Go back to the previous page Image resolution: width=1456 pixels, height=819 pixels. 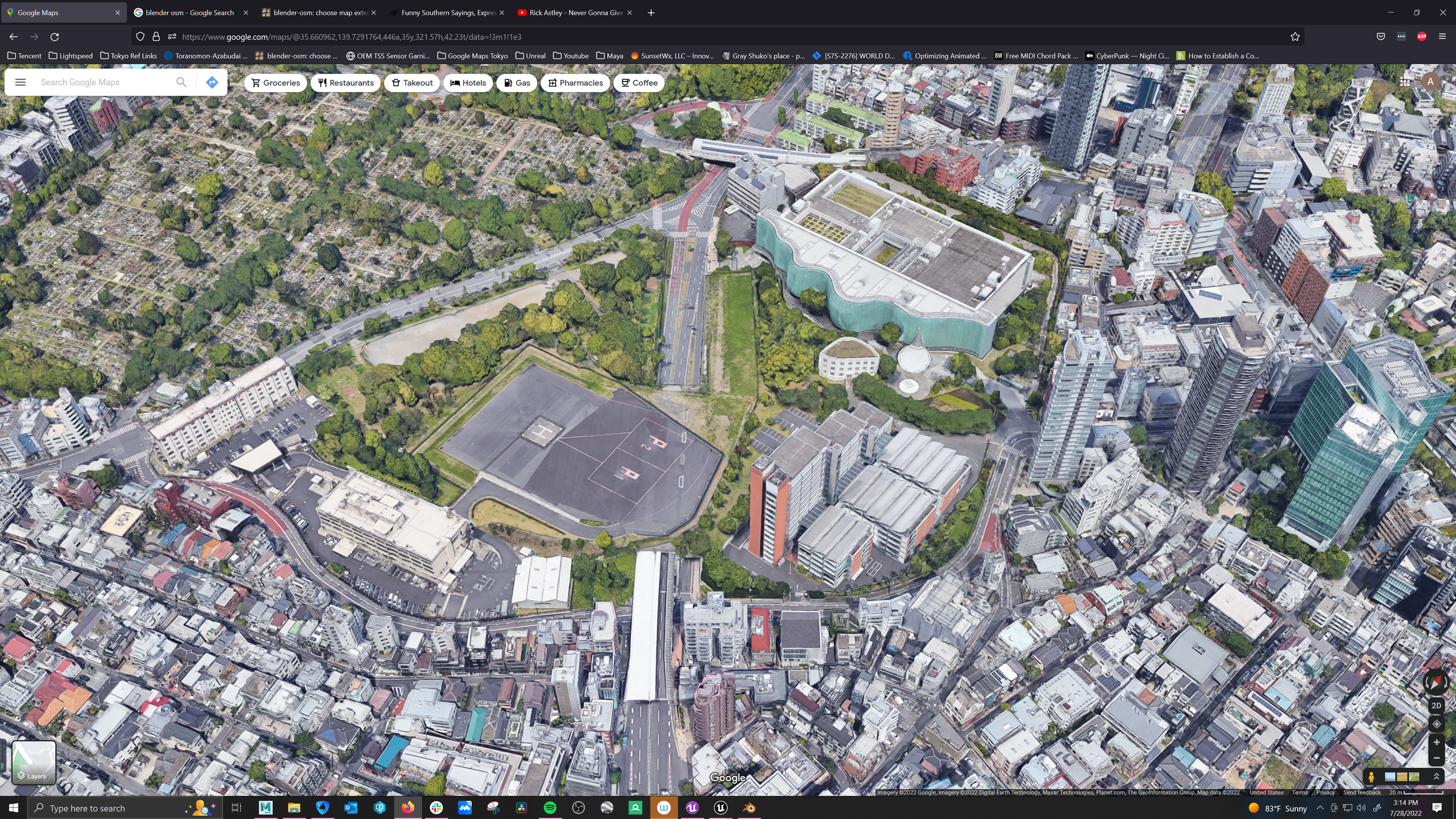(13, 37)
